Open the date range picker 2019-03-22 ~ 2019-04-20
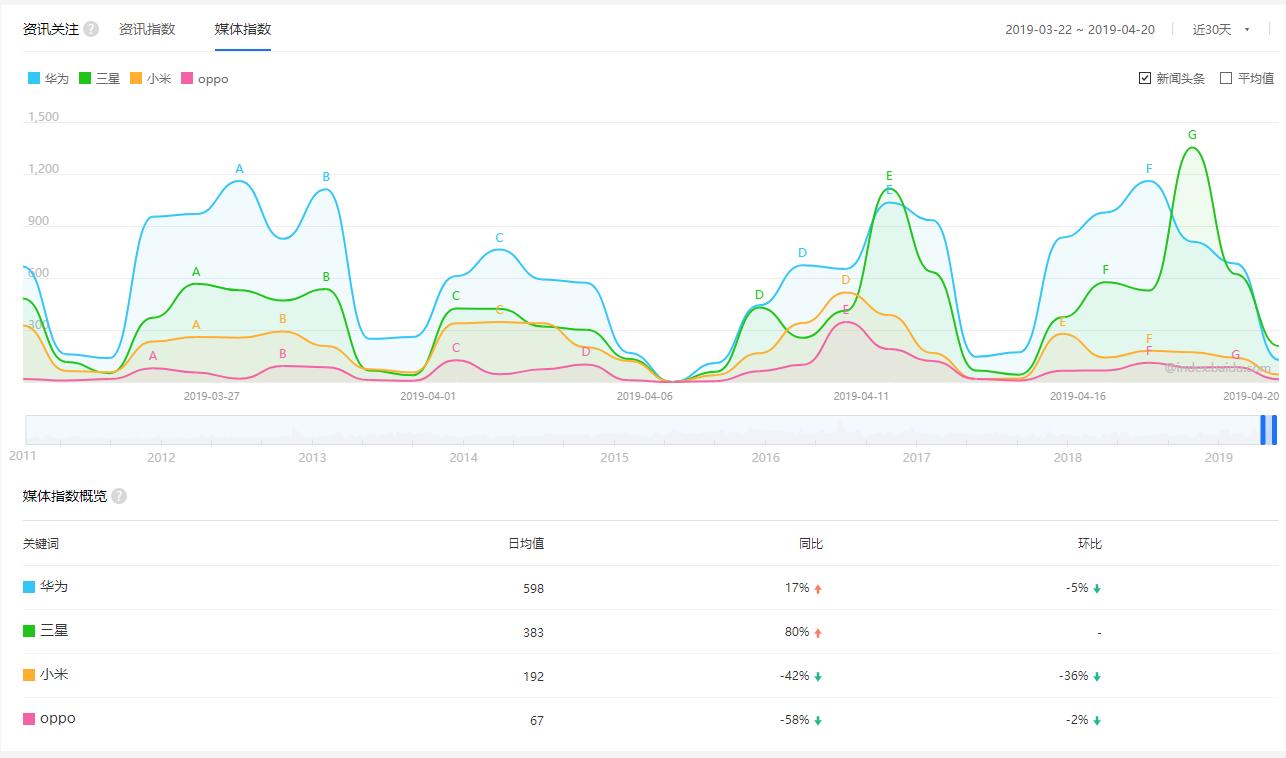Viewport: 1286px width, 758px height. [x=1080, y=30]
